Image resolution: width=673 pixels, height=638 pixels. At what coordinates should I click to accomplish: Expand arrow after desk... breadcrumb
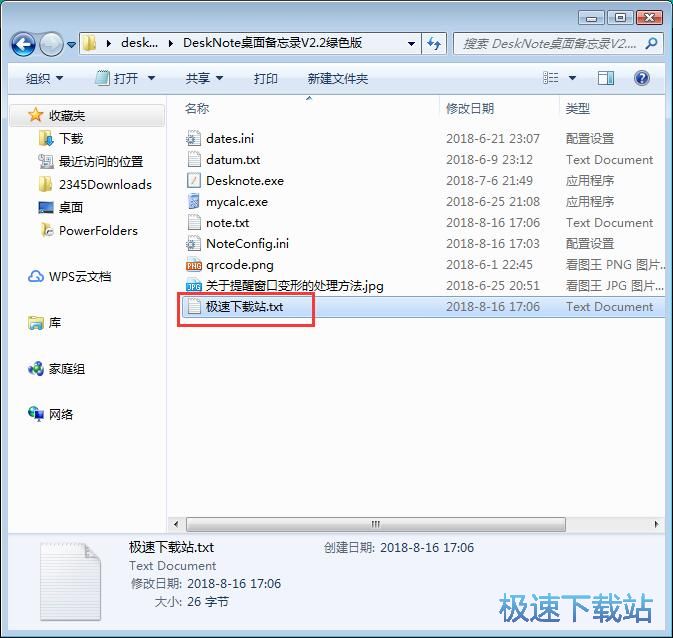click(171, 43)
